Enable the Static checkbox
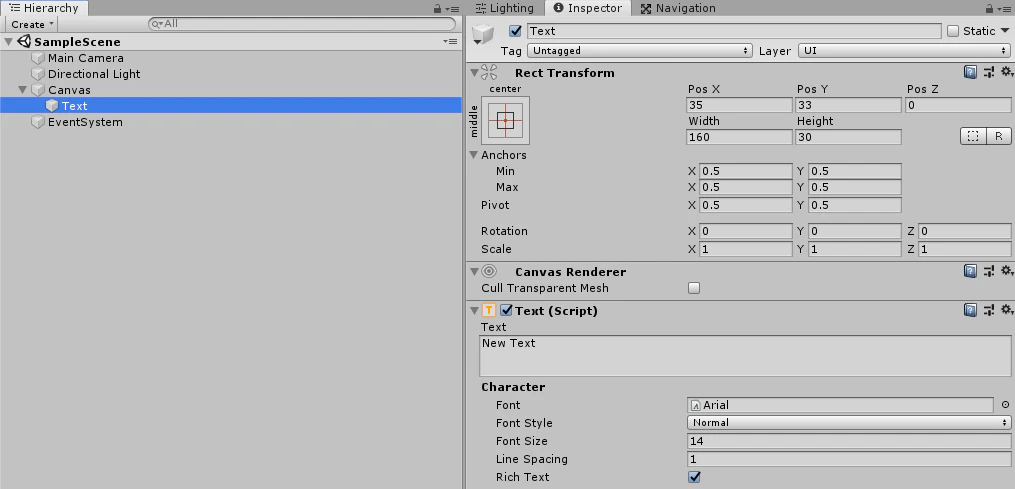1015x489 pixels. click(x=953, y=30)
